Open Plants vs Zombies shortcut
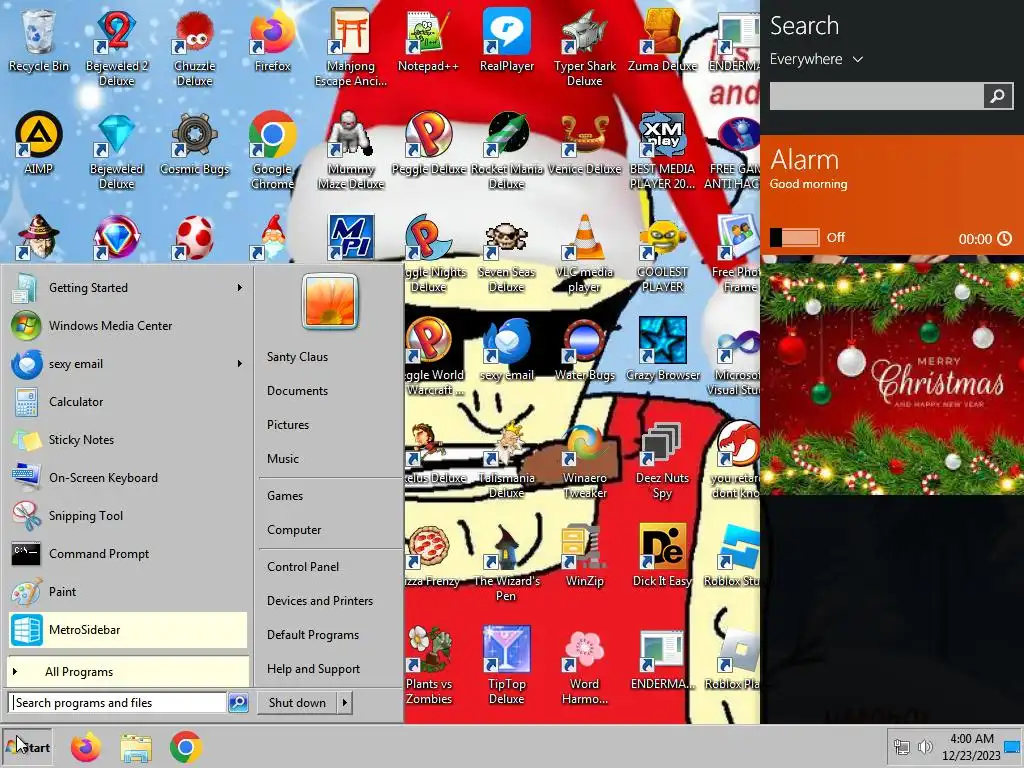This screenshot has height=768, width=1024. 428,666
